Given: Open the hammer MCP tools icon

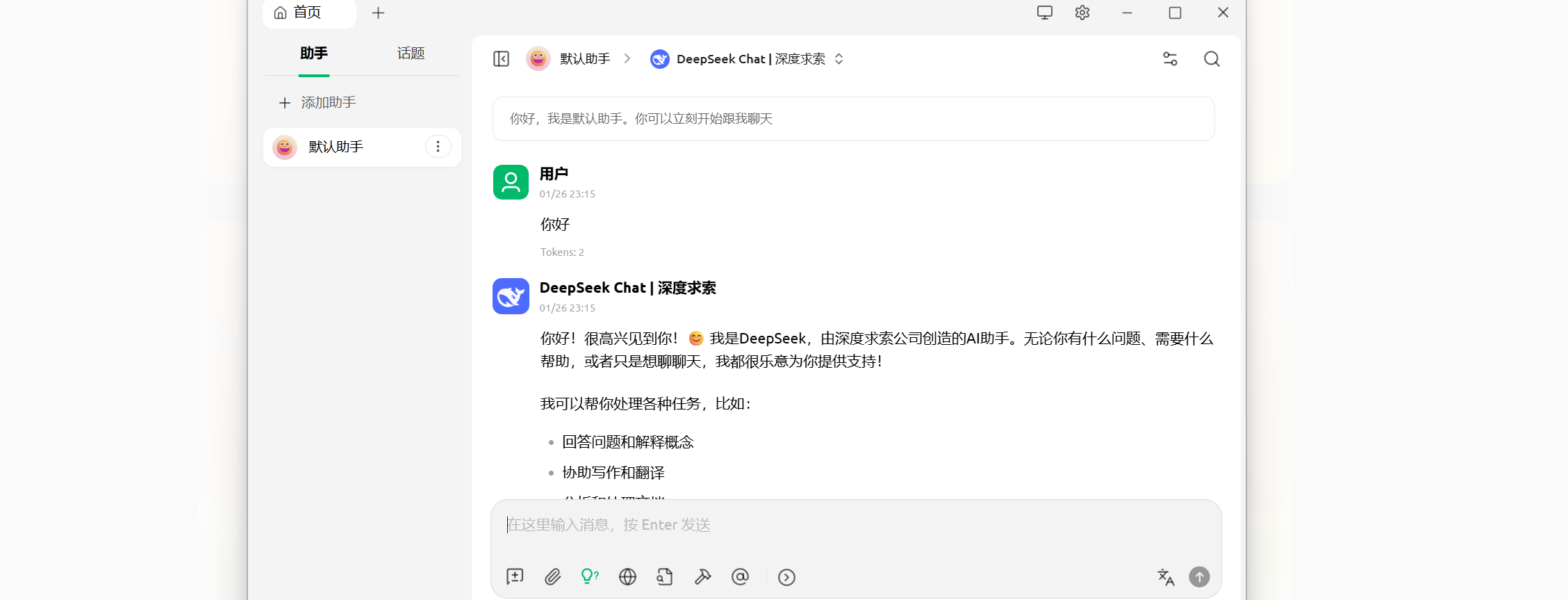Looking at the screenshot, I should 702,576.
